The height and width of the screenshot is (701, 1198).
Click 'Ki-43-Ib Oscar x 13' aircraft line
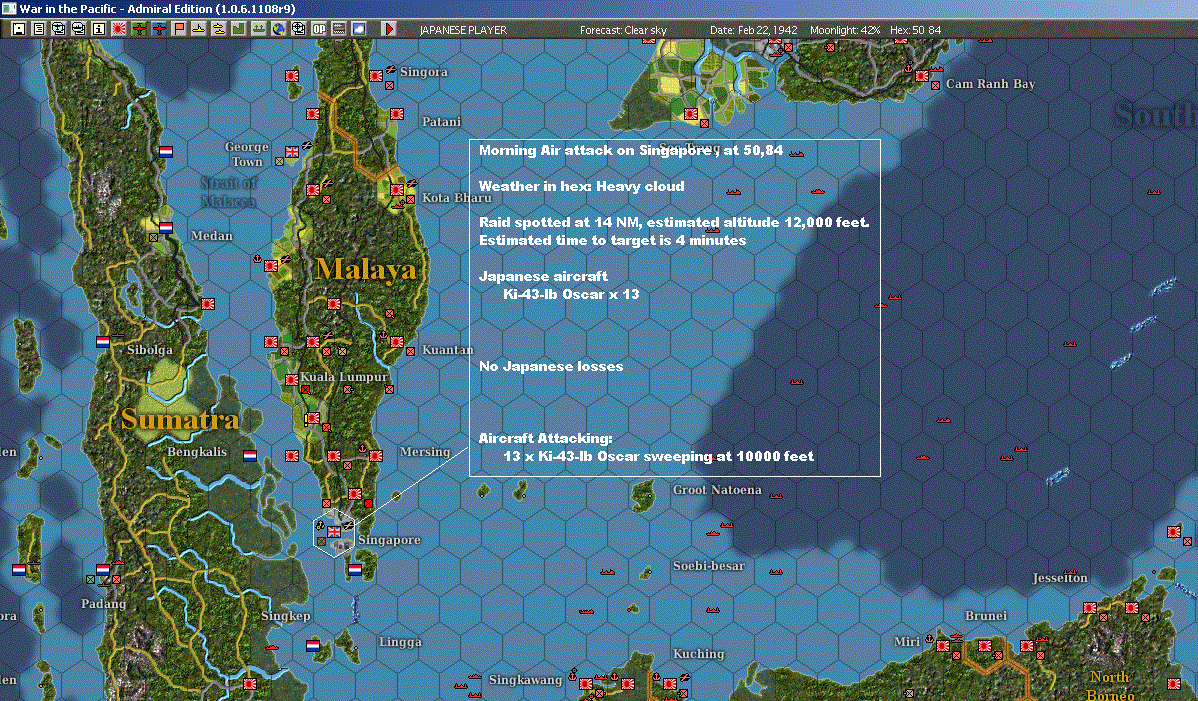point(571,294)
